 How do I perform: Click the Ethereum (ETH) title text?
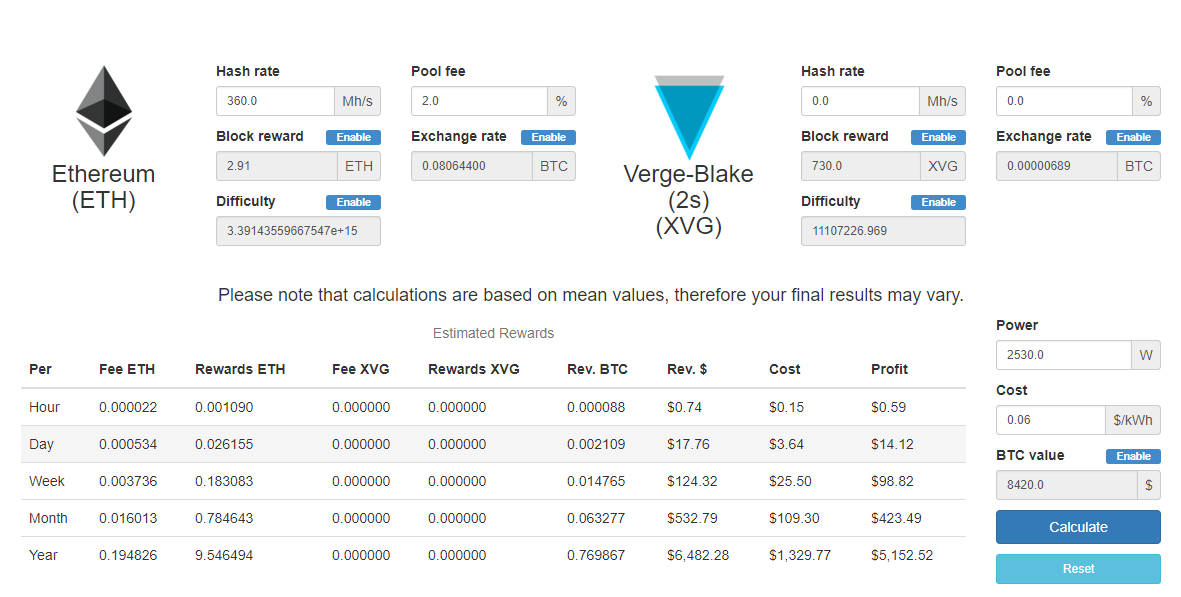(x=104, y=187)
